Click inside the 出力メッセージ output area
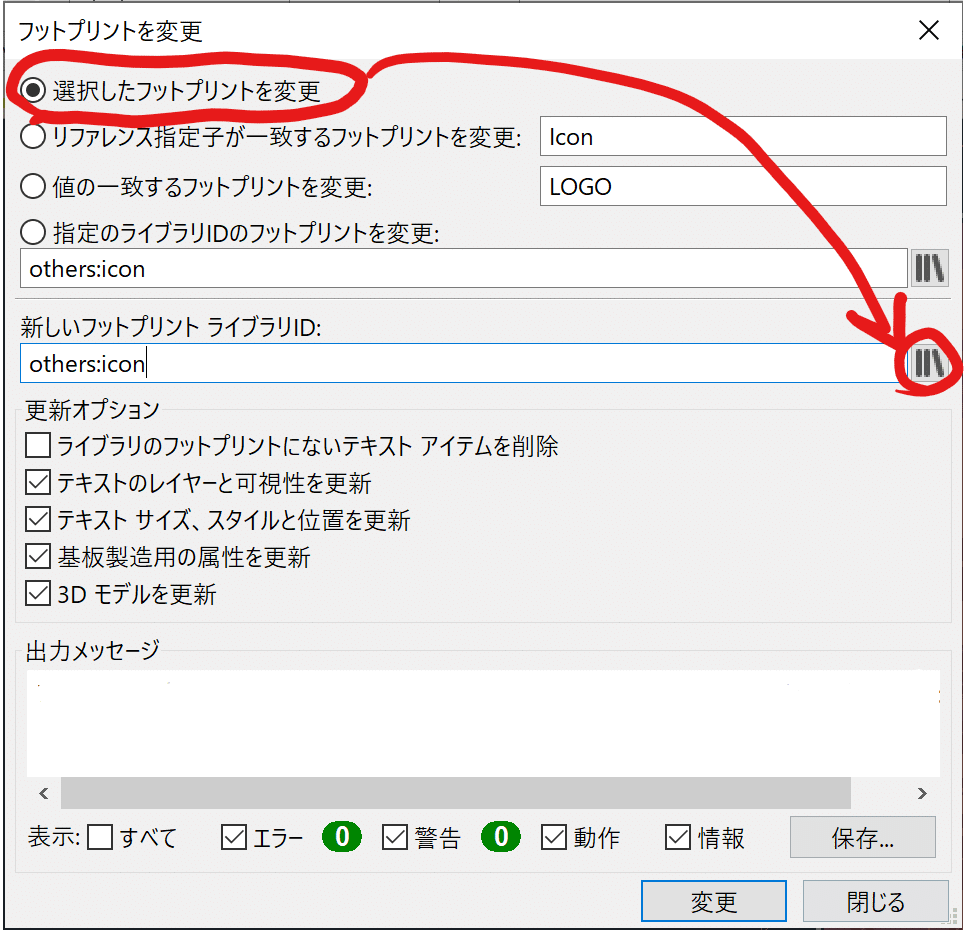This screenshot has width=968, height=930. (483, 723)
